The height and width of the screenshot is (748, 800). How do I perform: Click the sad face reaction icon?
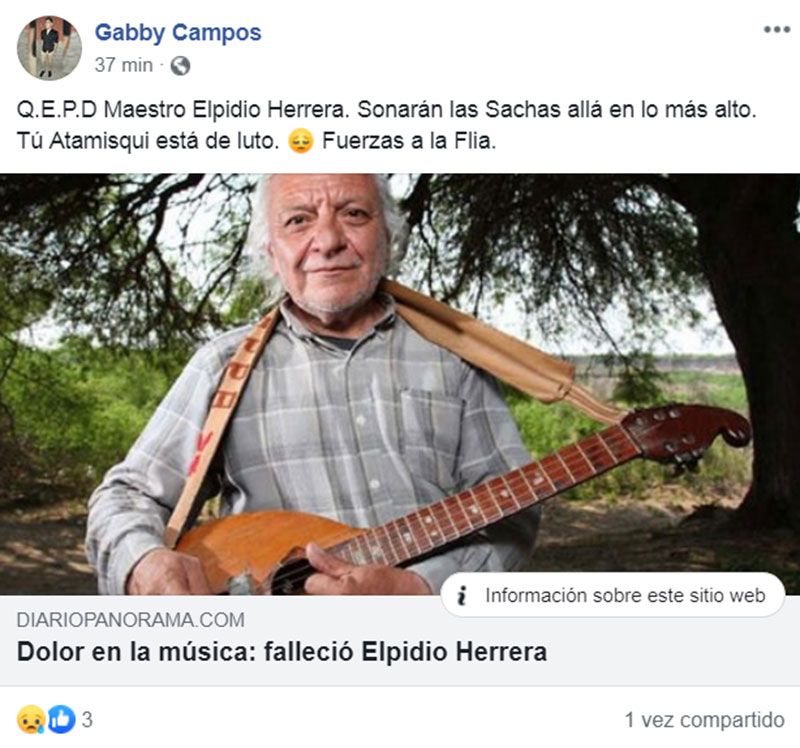[31, 719]
